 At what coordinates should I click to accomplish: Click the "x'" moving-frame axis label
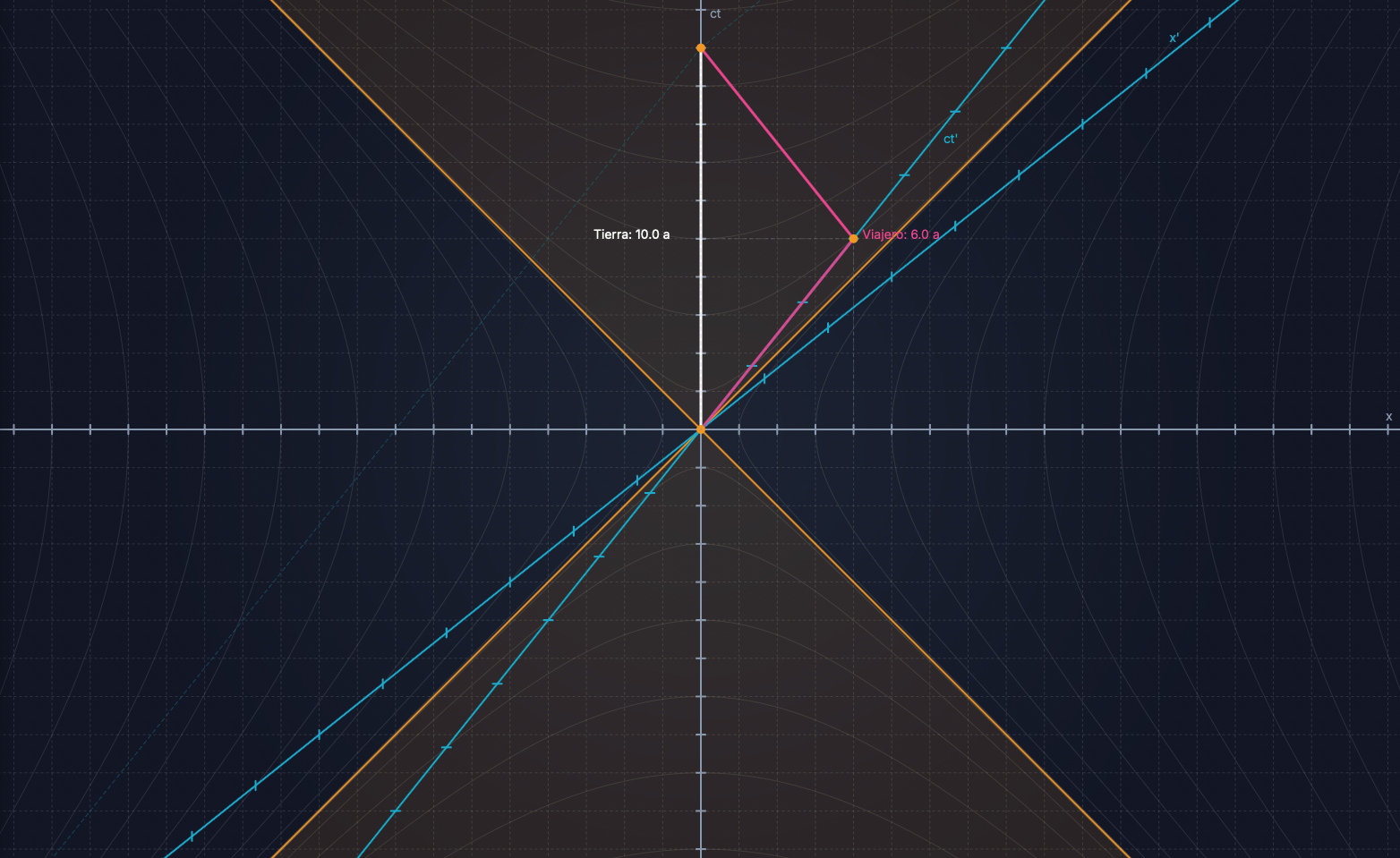1174,38
